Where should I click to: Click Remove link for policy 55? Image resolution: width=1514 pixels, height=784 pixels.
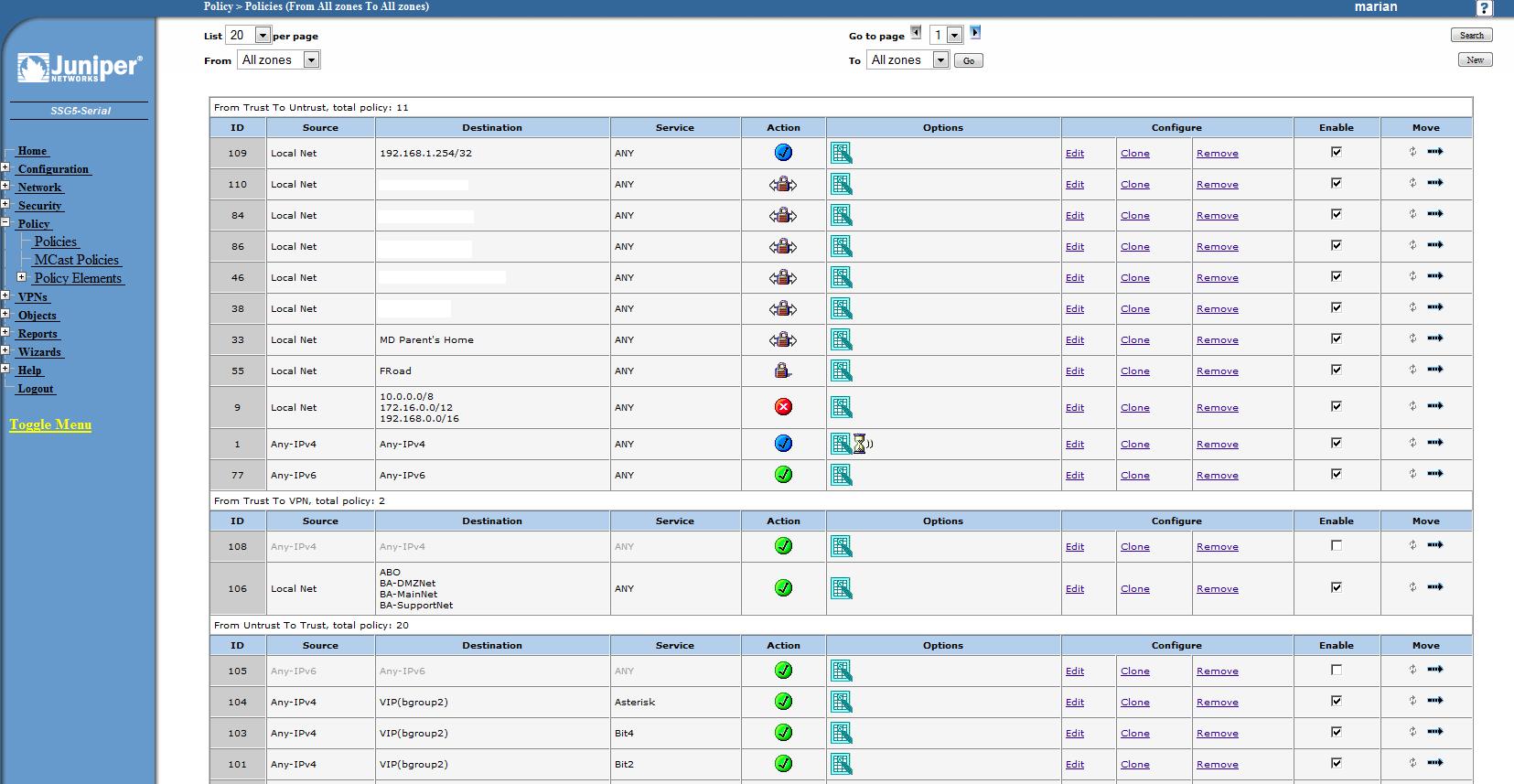click(x=1218, y=371)
